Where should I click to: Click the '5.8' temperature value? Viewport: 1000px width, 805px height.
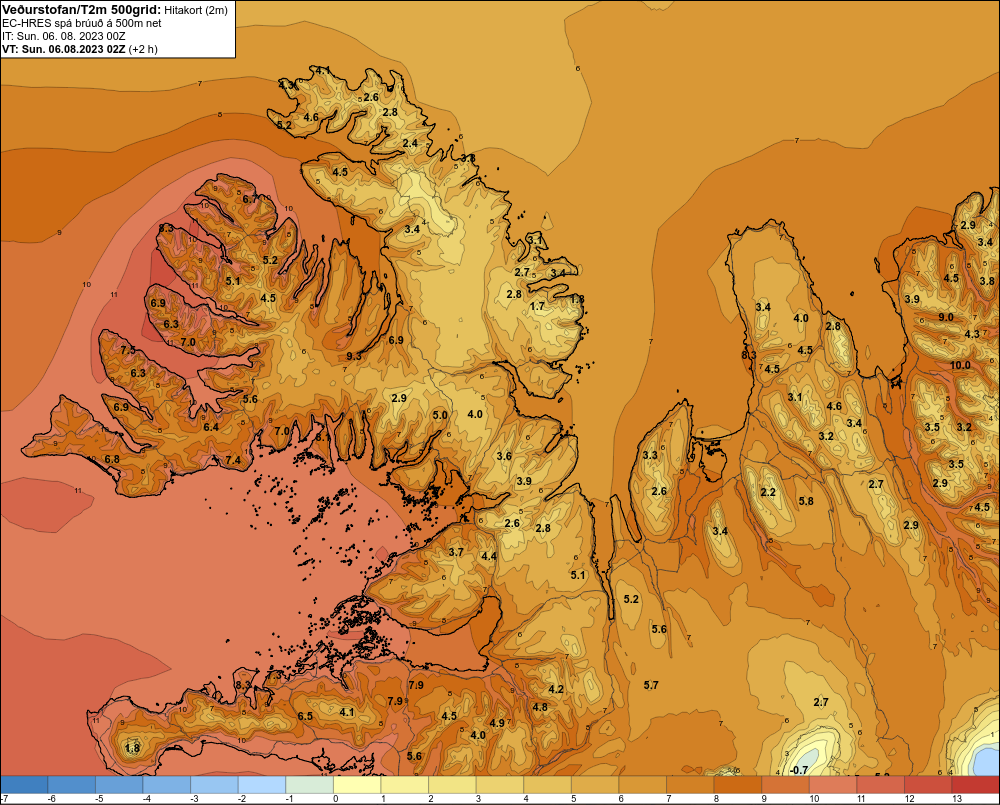(x=806, y=501)
